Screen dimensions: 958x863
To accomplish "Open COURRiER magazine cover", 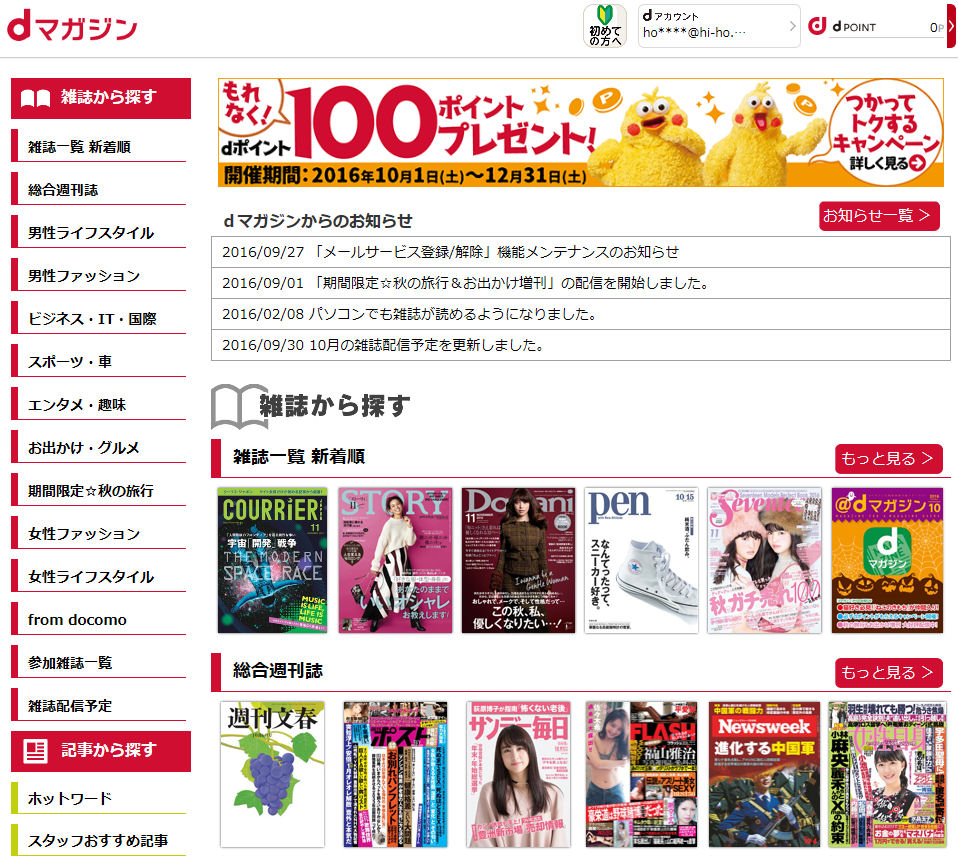I will coord(272,560).
